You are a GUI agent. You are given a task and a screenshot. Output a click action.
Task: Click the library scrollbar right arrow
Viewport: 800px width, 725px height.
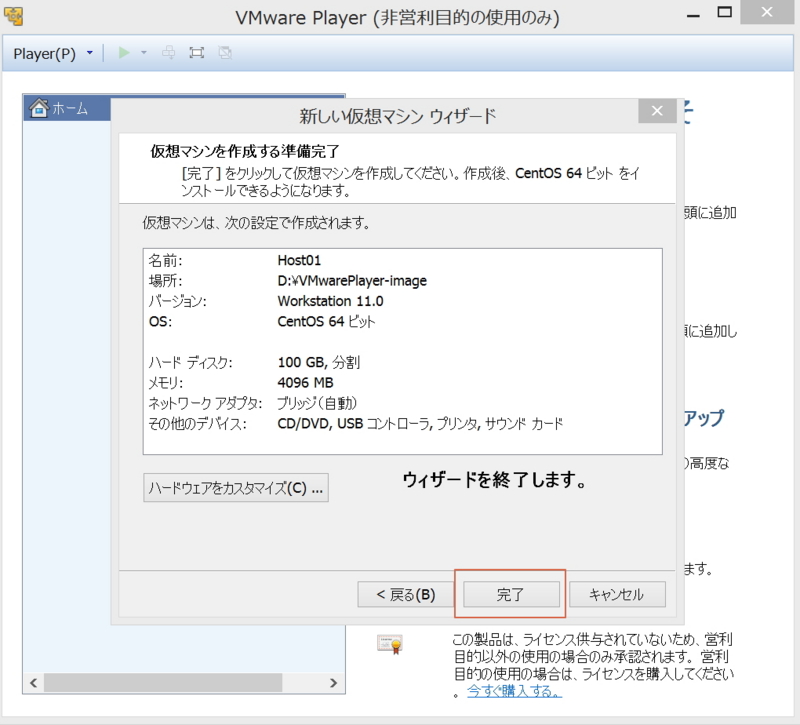(x=334, y=683)
